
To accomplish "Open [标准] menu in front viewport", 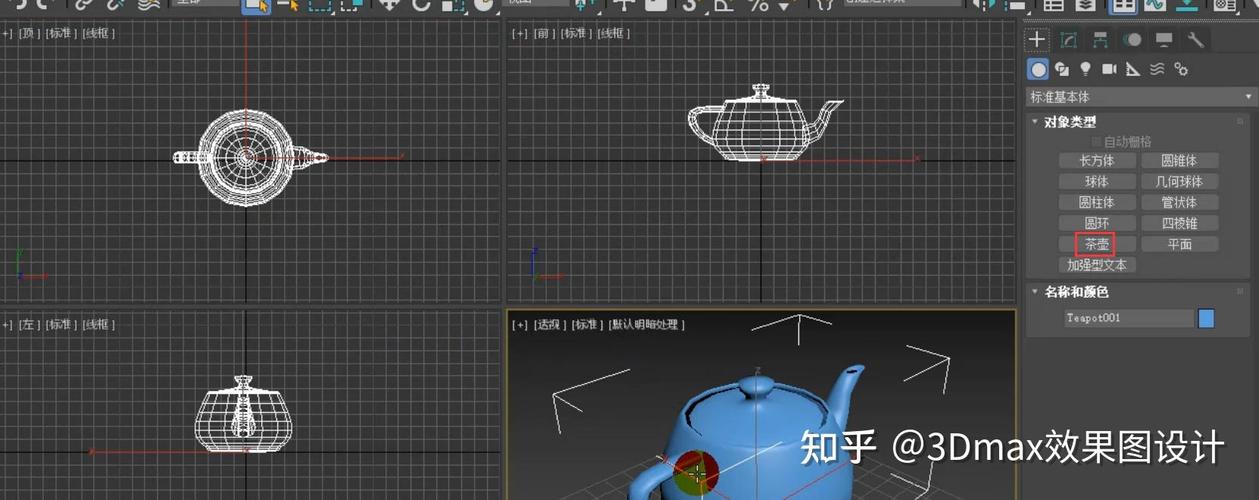I will point(577,33).
